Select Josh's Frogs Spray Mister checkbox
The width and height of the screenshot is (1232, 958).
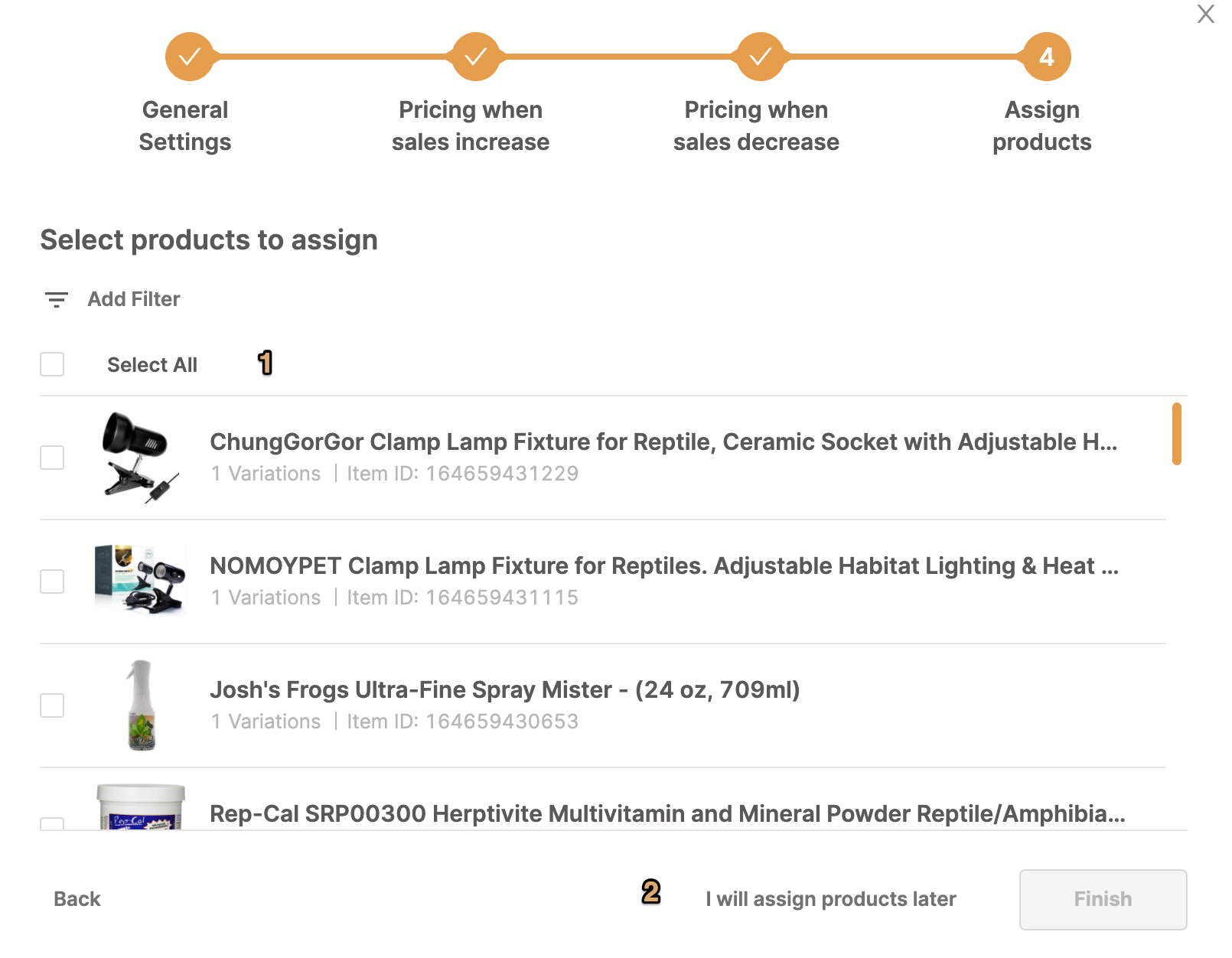(52, 705)
